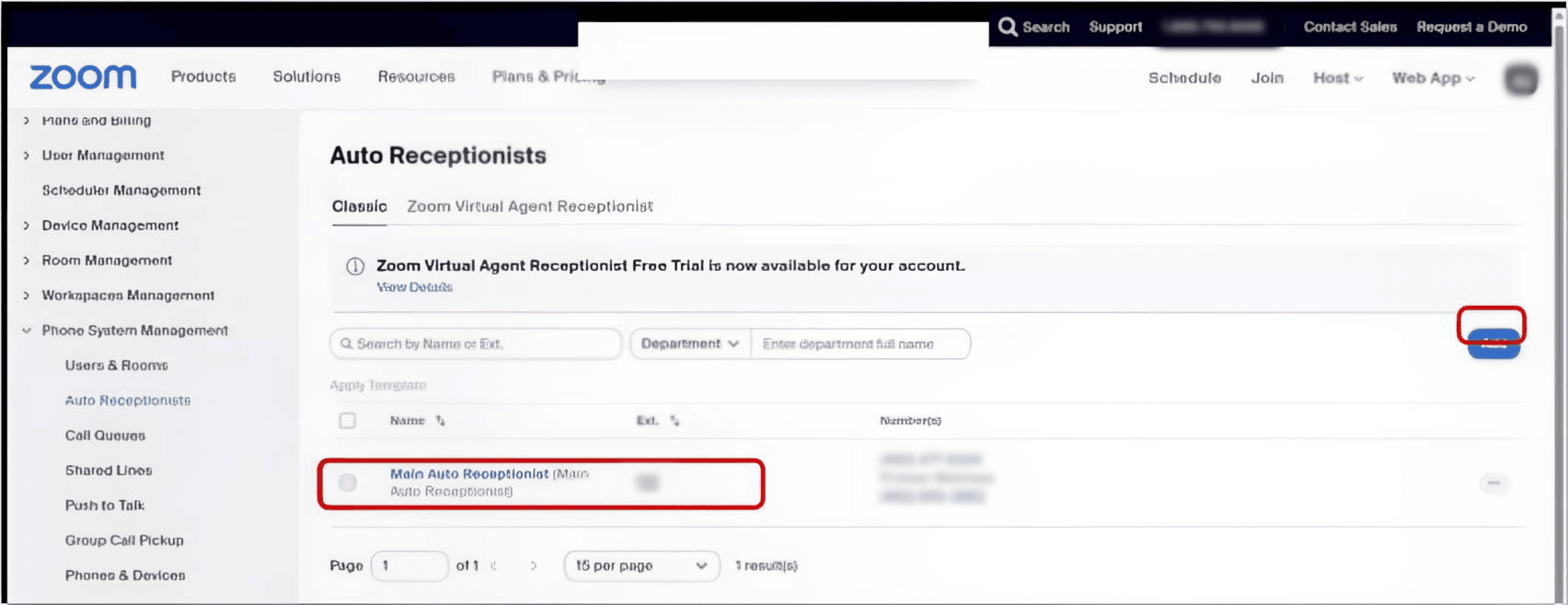Collapse the Phone System Management section
1568x605 pixels.
(x=27, y=331)
